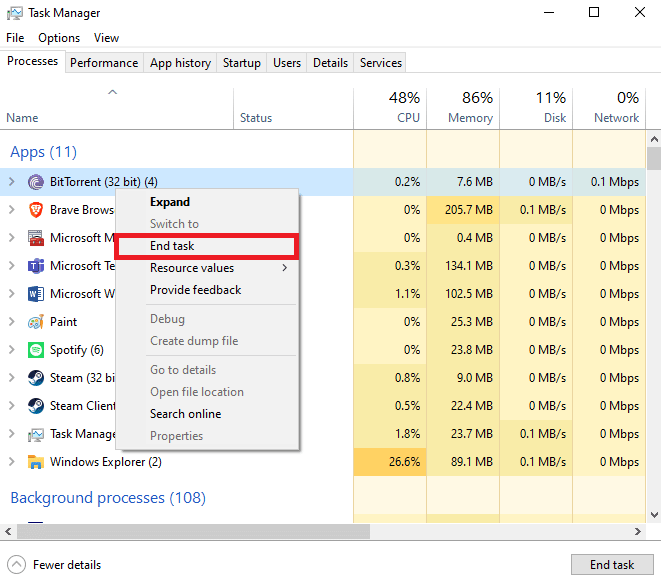Expand the Microsoft Teams process group
This screenshot has width=661, height=587.
tap(12, 266)
